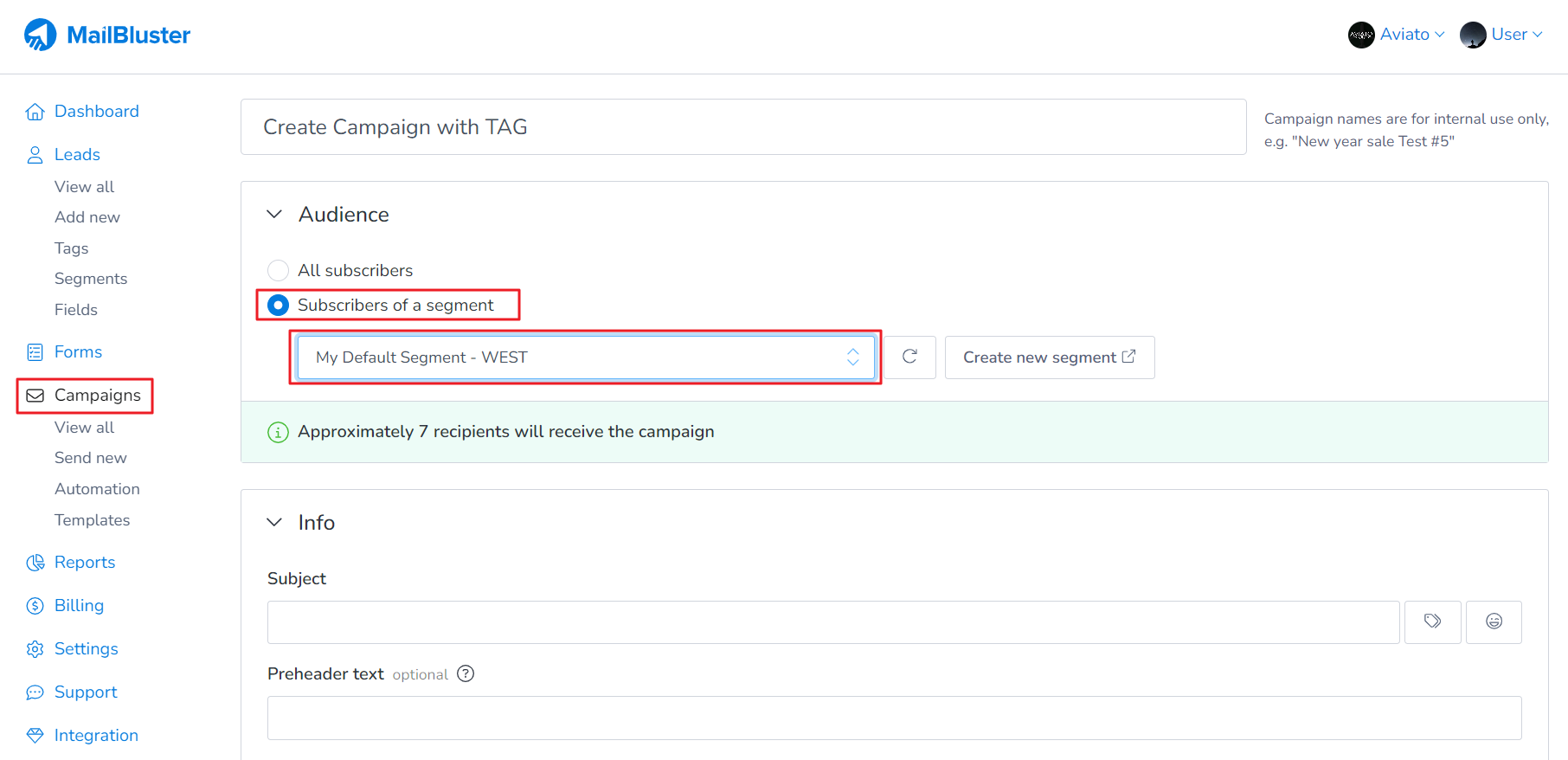The height and width of the screenshot is (760, 1568).
Task: Click the refresh segments icon button
Action: pos(909,357)
